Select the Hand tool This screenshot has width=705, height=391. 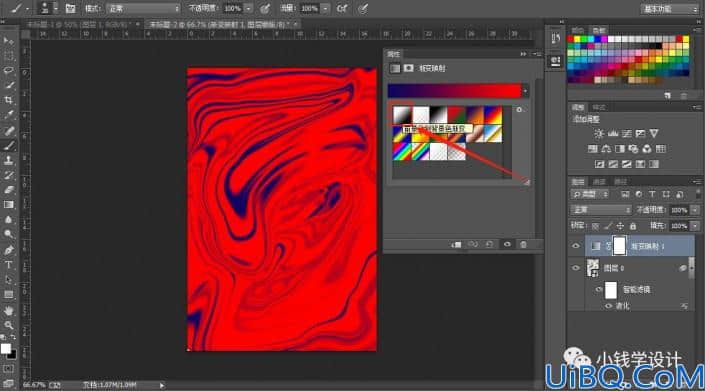tap(8, 310)
